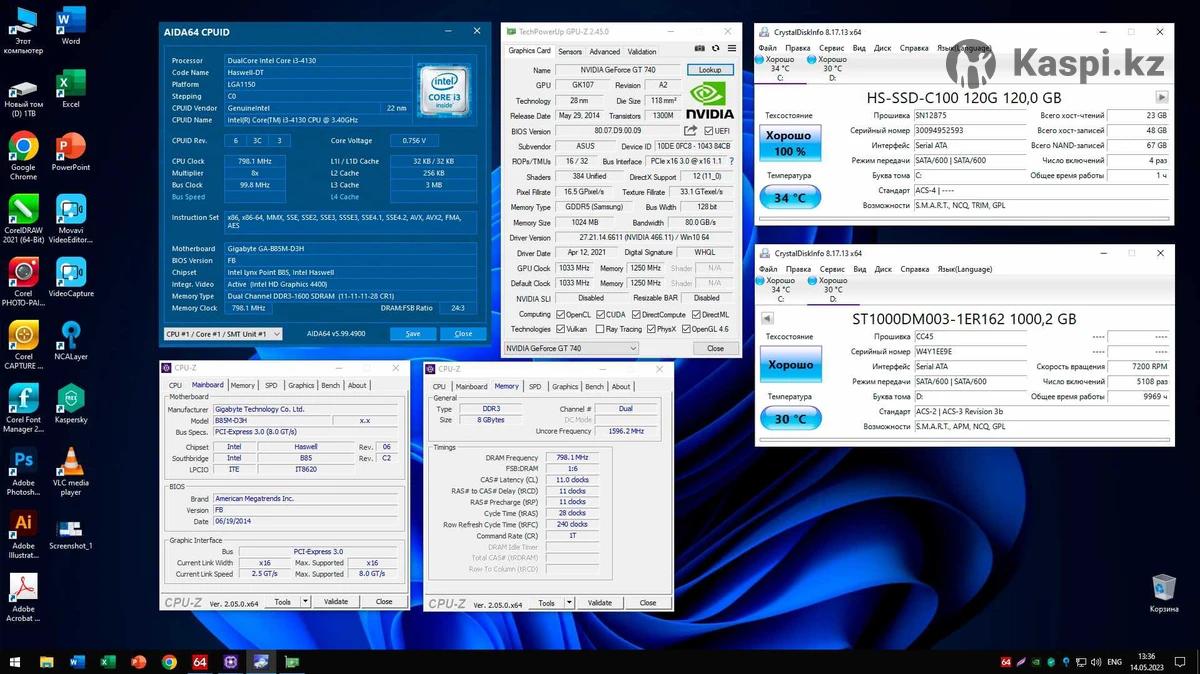Click the Хорошо 100 % health status button
This screenshot has height=674, width=1200.
790,143
